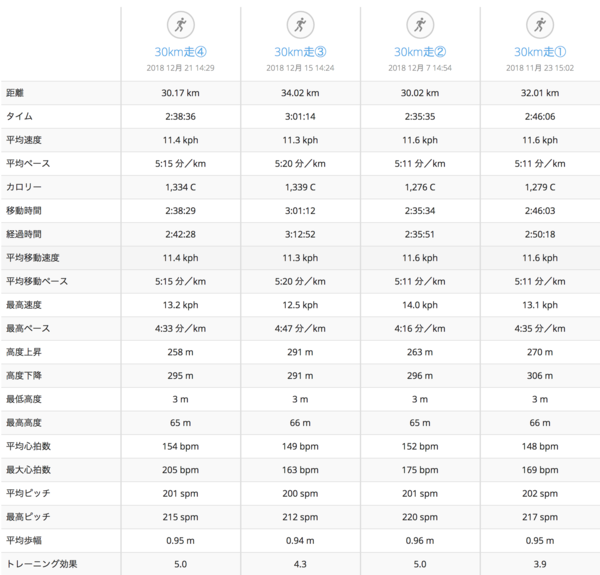Click elapsed time 2:50:18

click(x=540, y=235)
